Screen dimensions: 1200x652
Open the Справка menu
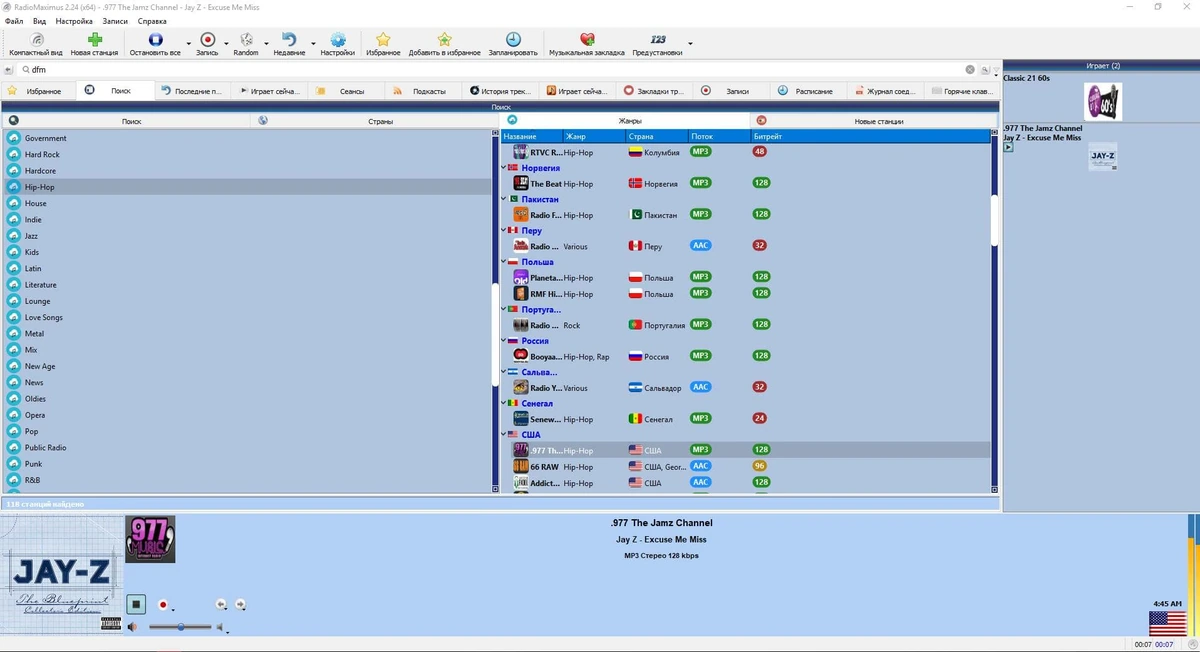(152, 21)
